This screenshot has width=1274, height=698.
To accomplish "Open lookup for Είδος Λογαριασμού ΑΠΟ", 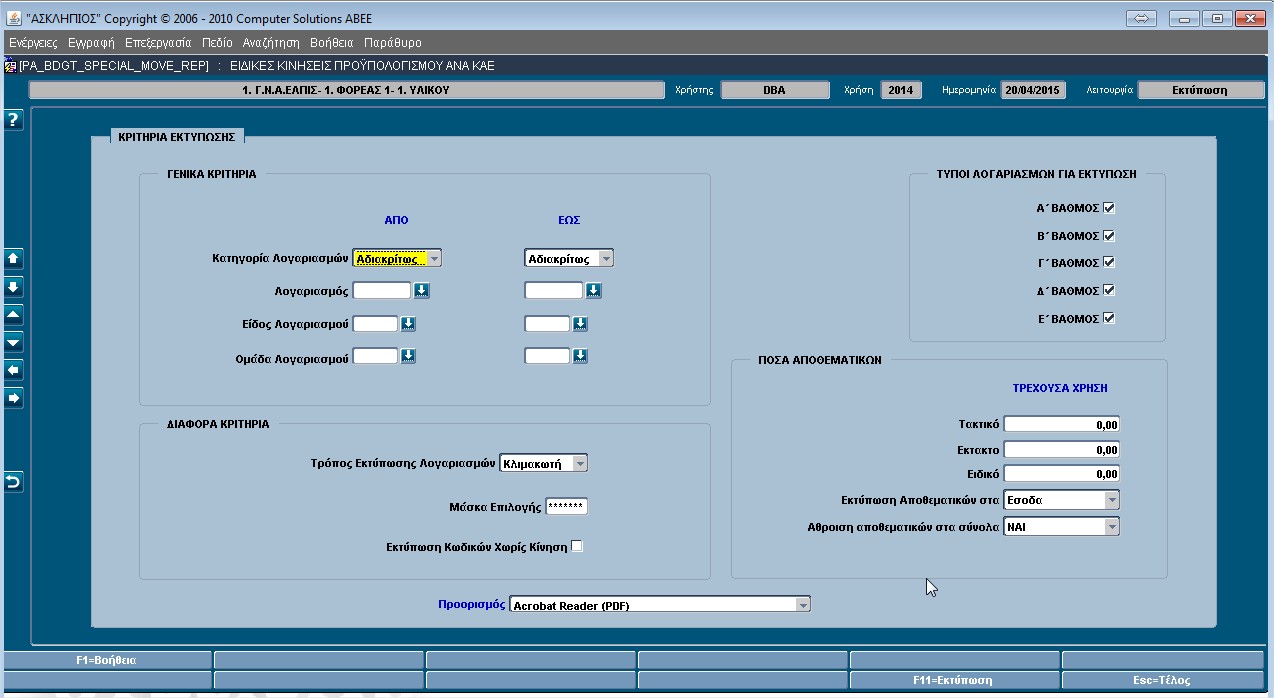I will pos(408,324).
